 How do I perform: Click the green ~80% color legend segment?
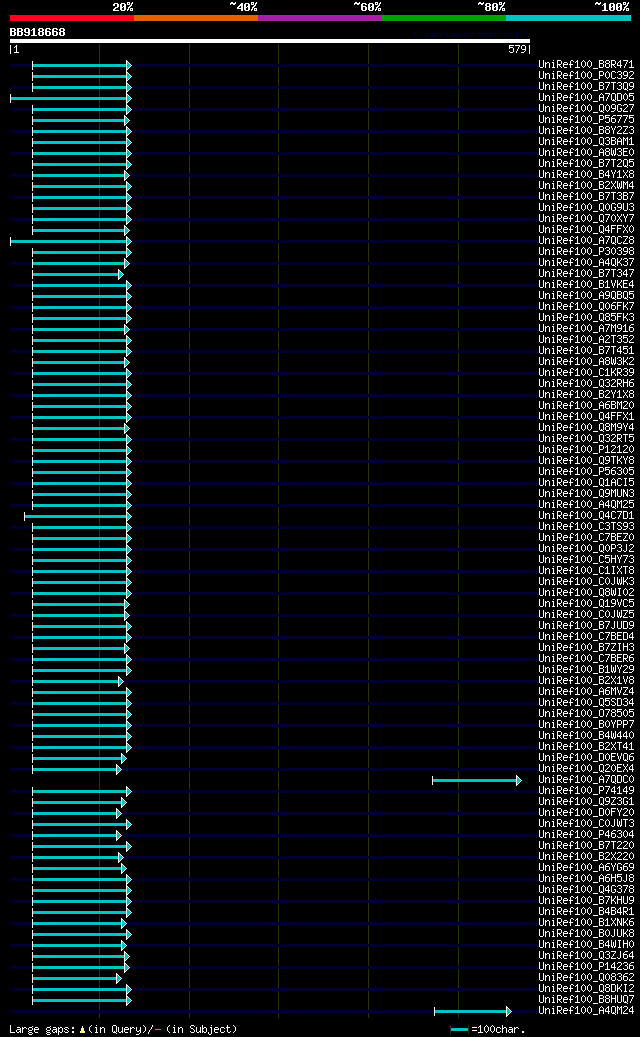click(x=444, y=18)
